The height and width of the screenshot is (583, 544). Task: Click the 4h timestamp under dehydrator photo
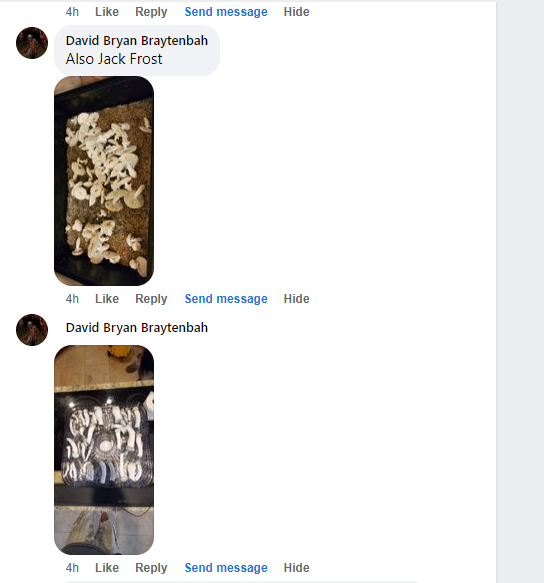72,567
